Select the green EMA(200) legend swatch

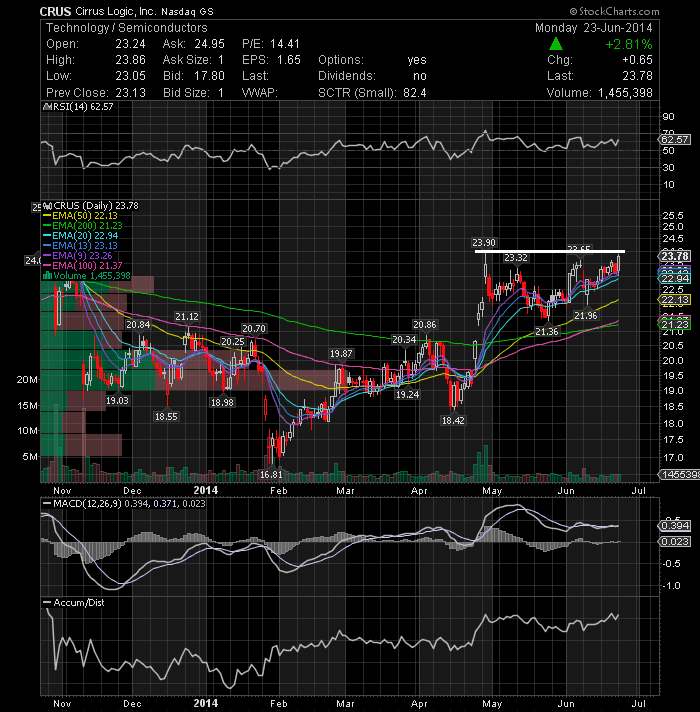(x=47, y=226)
